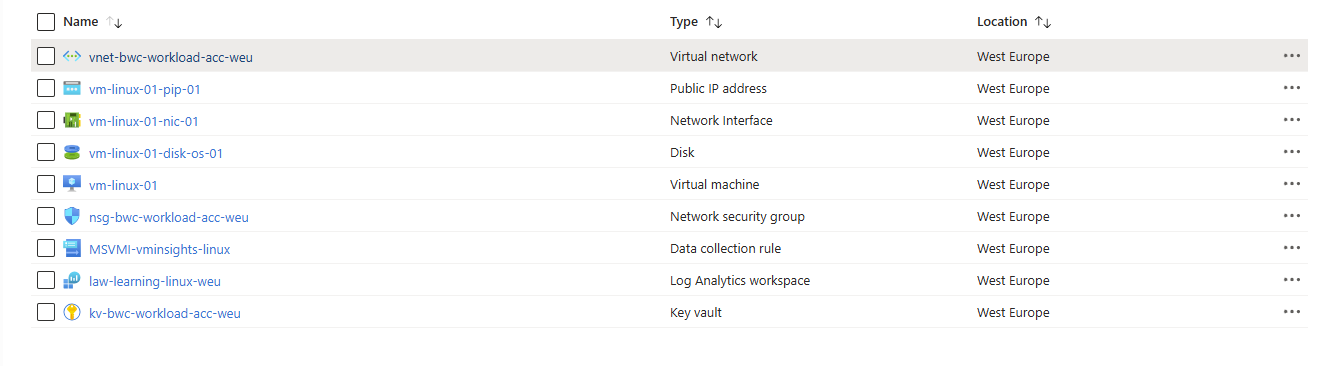This screenshot has height=366, width=1328.
Task: Click the disk icon for vm-linux-01-disk-os-01
Action: [x=72, y=153]
